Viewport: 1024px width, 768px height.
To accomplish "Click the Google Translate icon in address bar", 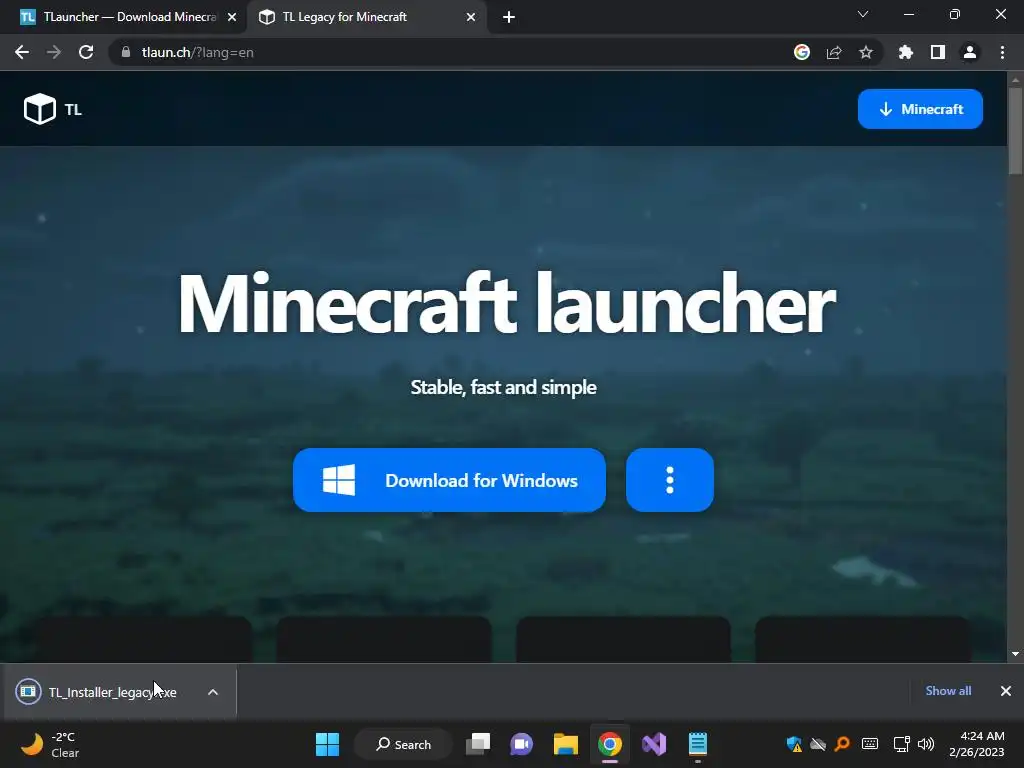I will tap(802, 52).
